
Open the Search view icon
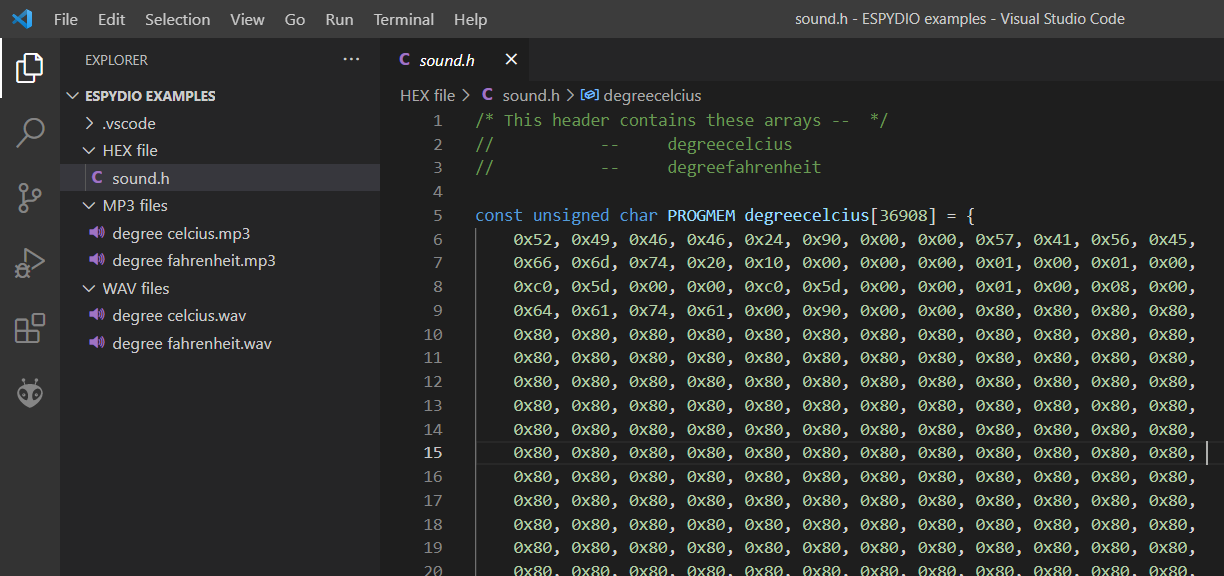pyautogui.click(x=30, y=132)
